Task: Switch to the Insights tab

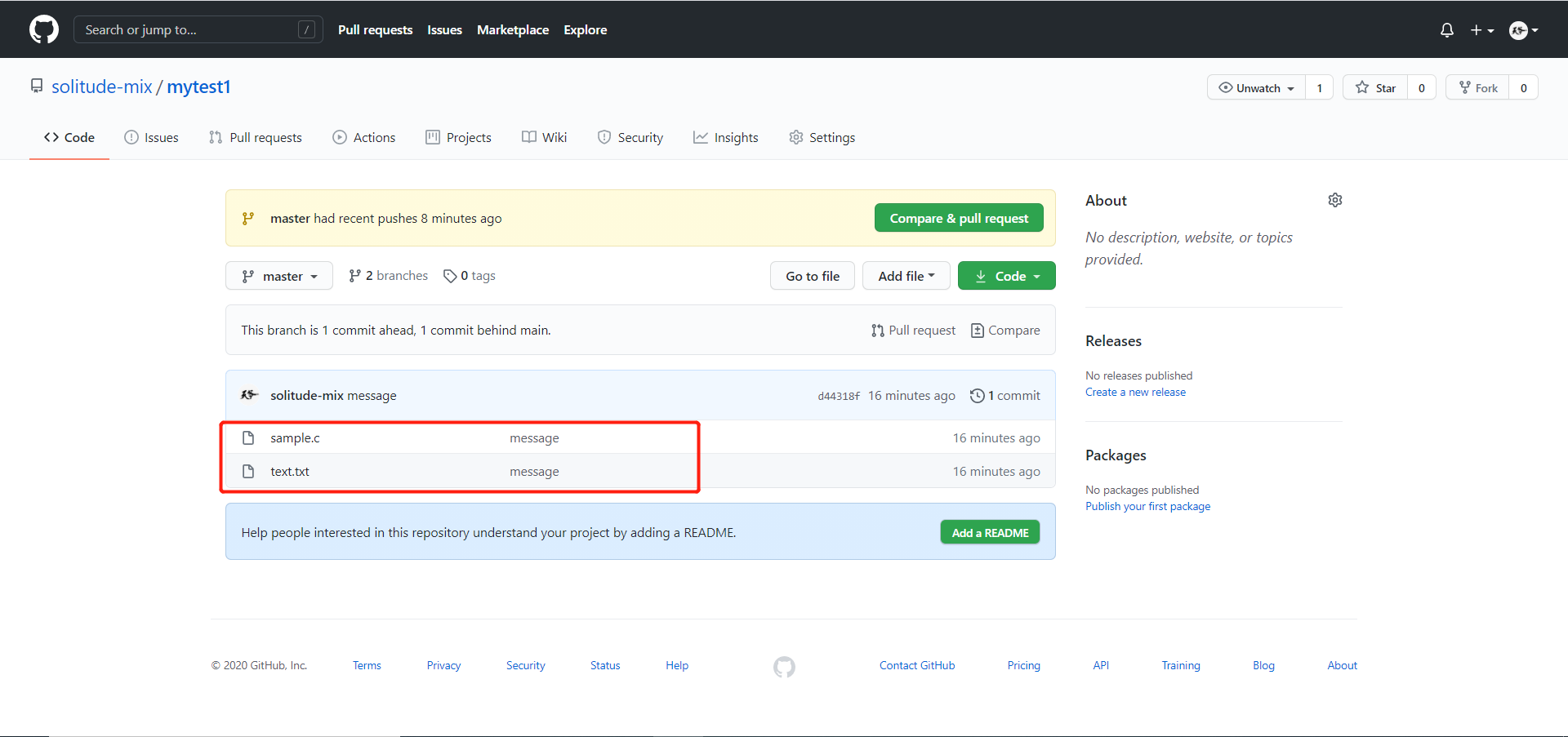Action: 726,137
